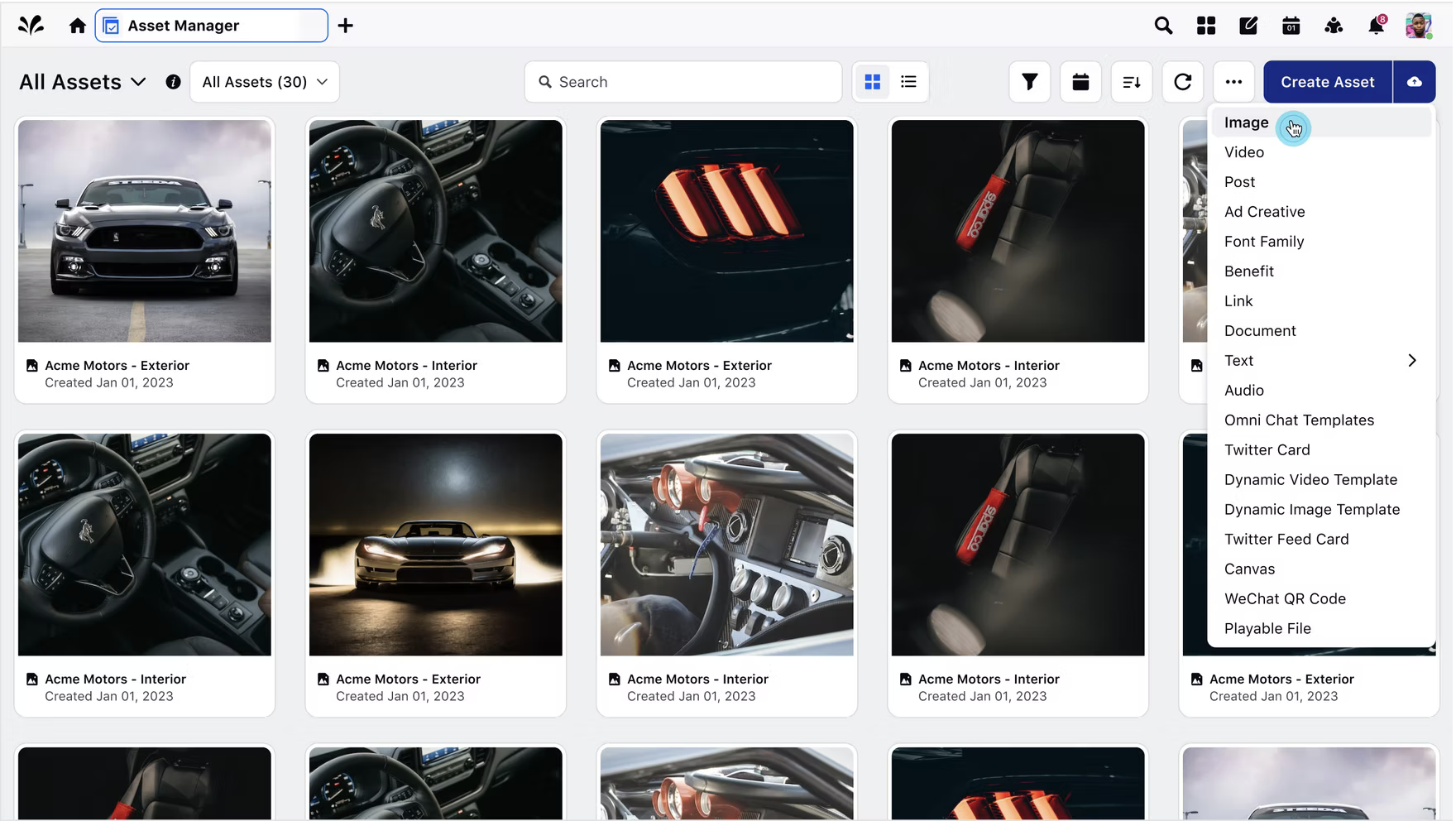Open the steering wheel thumbnail in second row
Screen dimensions: 1456x821
point(145,545)
